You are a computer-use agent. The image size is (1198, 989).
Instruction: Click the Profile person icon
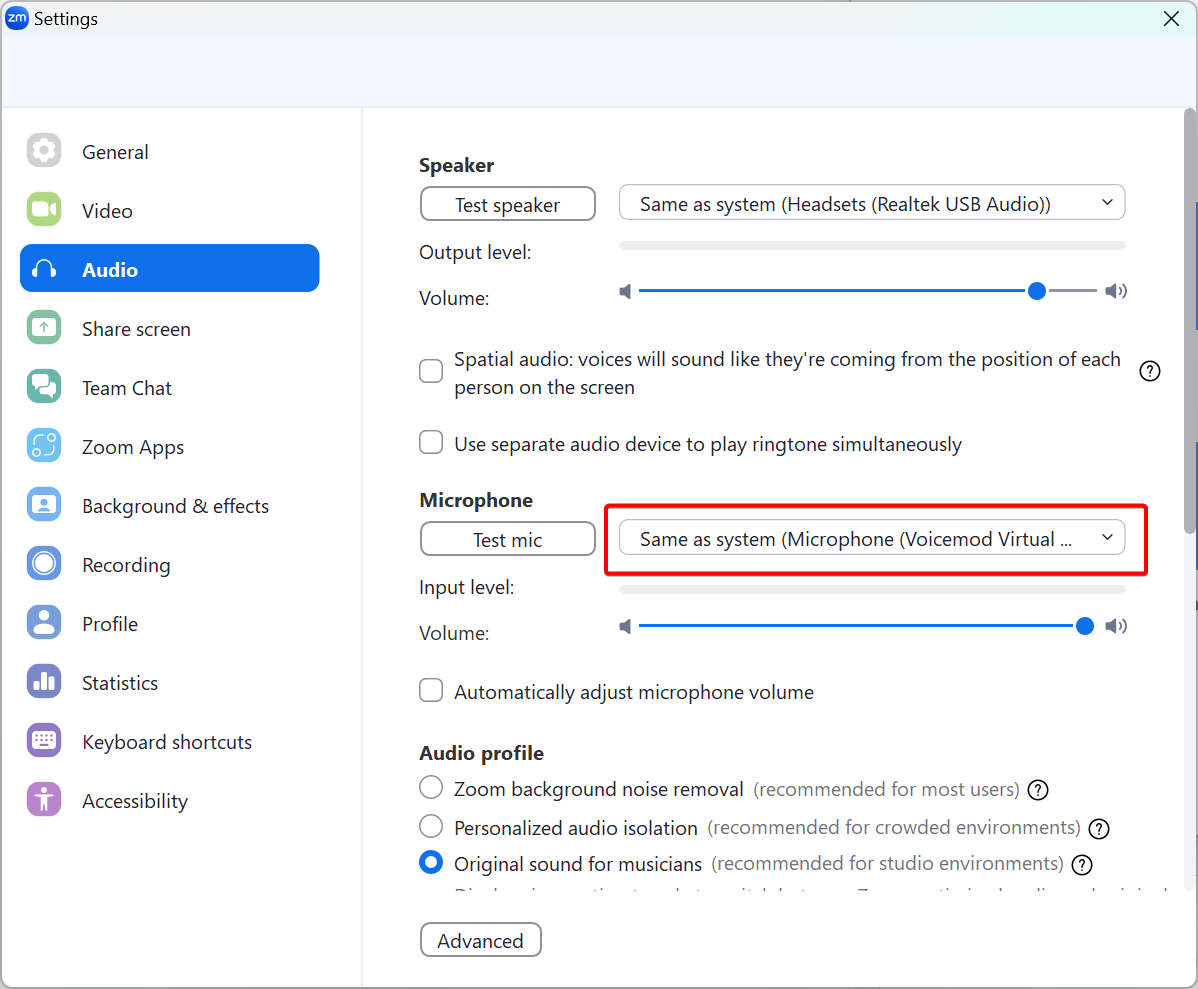[x=44, y=623]
